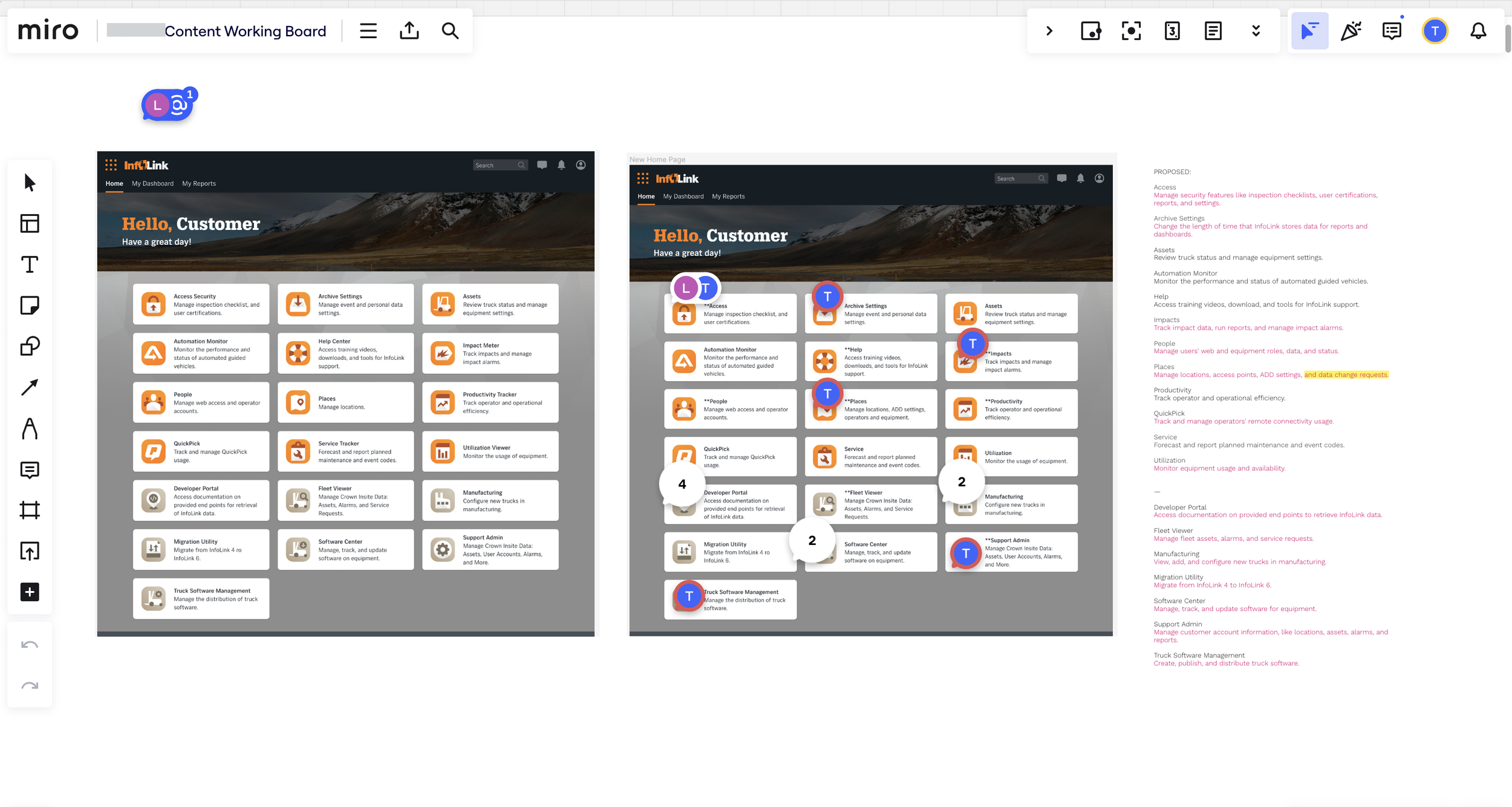The height and width of the screenshot is (807, 1512).
Task: Toggle the Comment tool in sidebar
Action: pos(30,469)
